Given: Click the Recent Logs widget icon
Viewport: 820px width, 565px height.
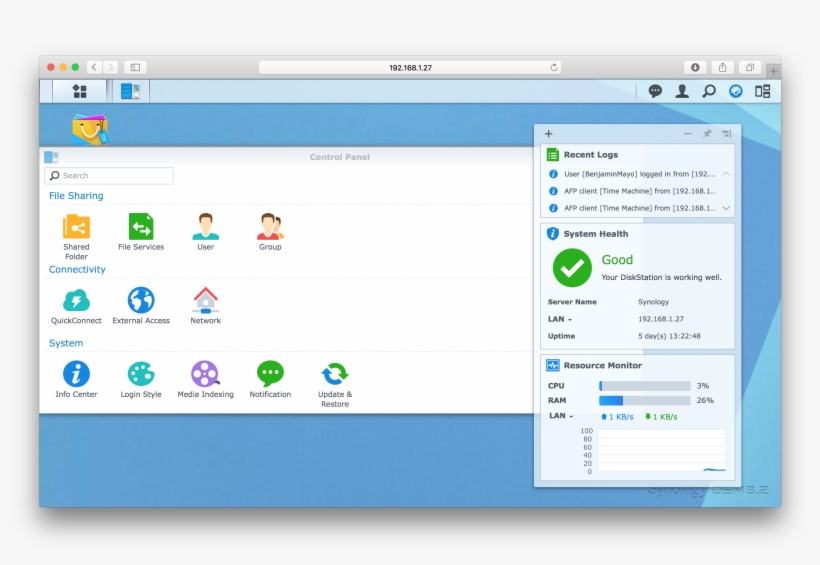Looking at the screenshot, I should 553,154.
